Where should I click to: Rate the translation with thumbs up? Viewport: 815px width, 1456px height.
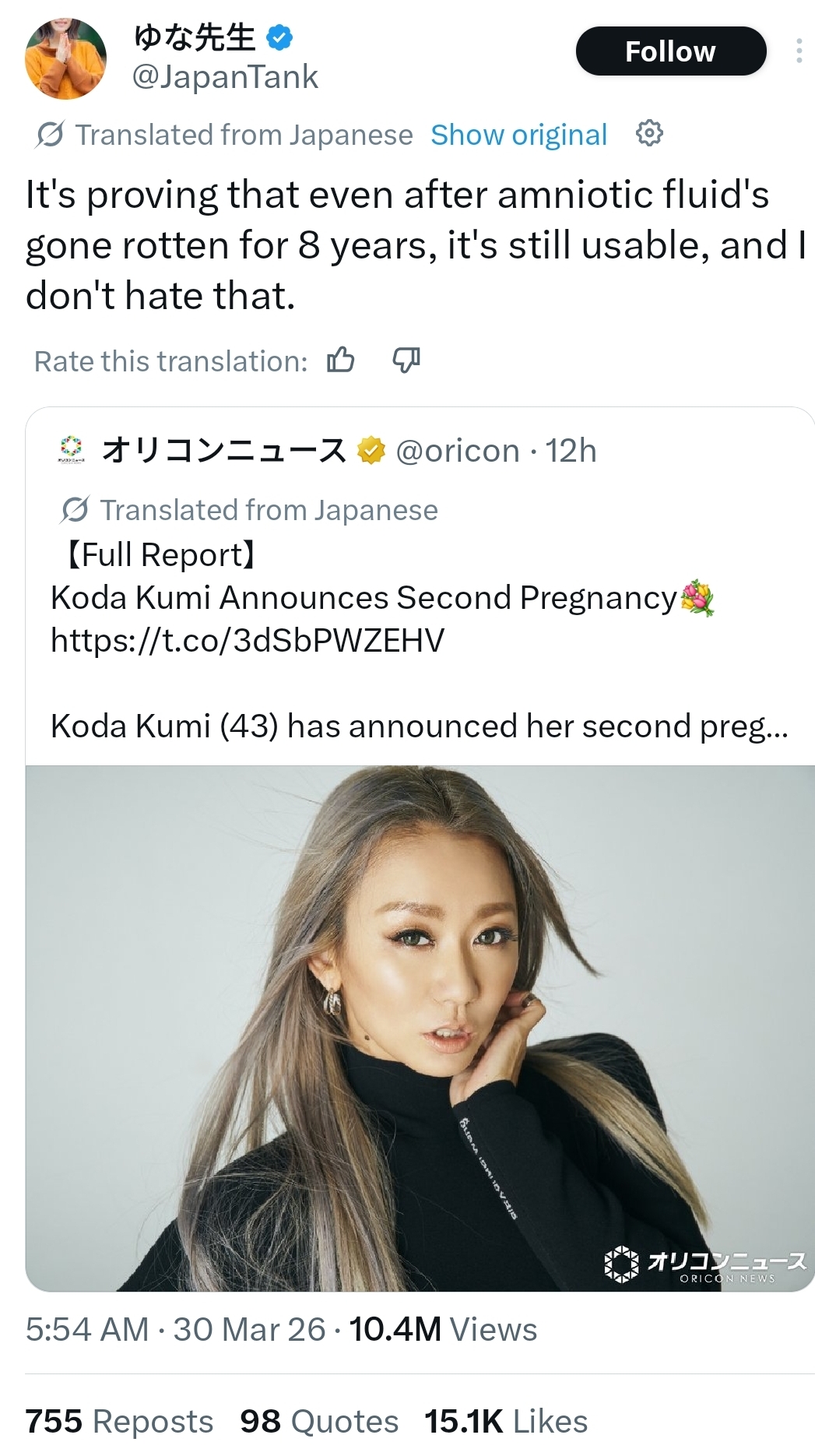pos(340,360)
